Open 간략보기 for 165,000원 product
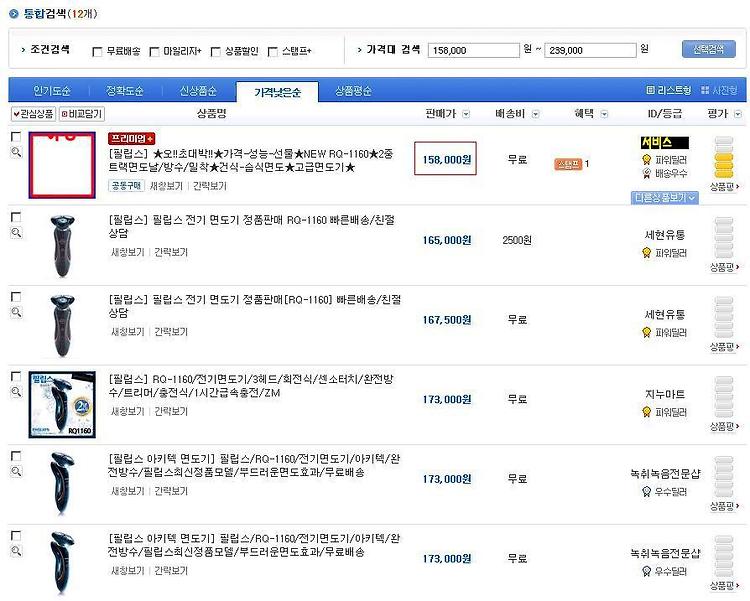This screenshot has width=750, height=601. (x=171, y=252)
